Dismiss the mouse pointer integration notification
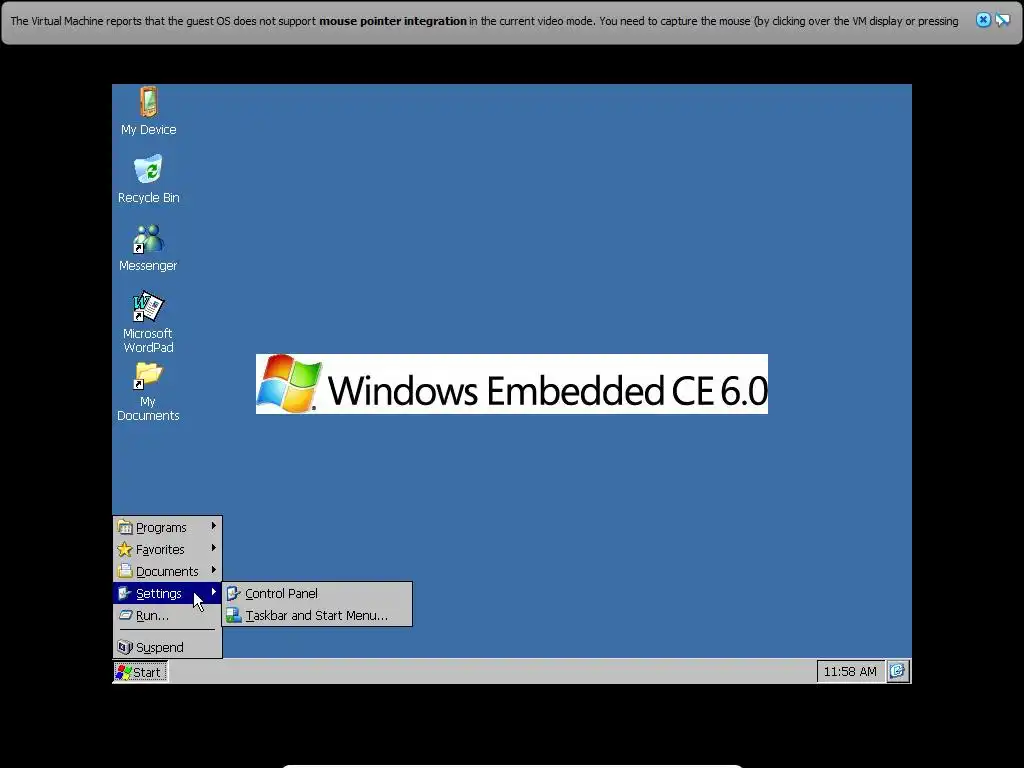 (983, 20)
